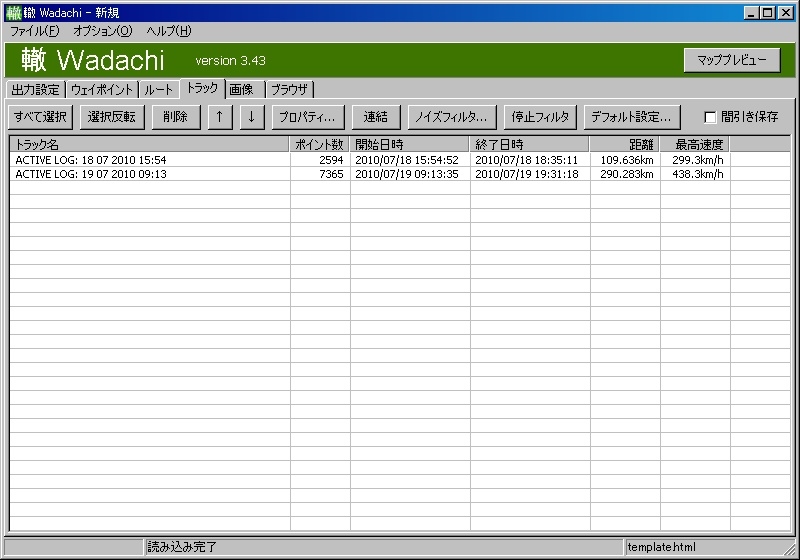Sort by ポイント数 column header
This screenshot has height=560, width=800.
tap(319, 144)
